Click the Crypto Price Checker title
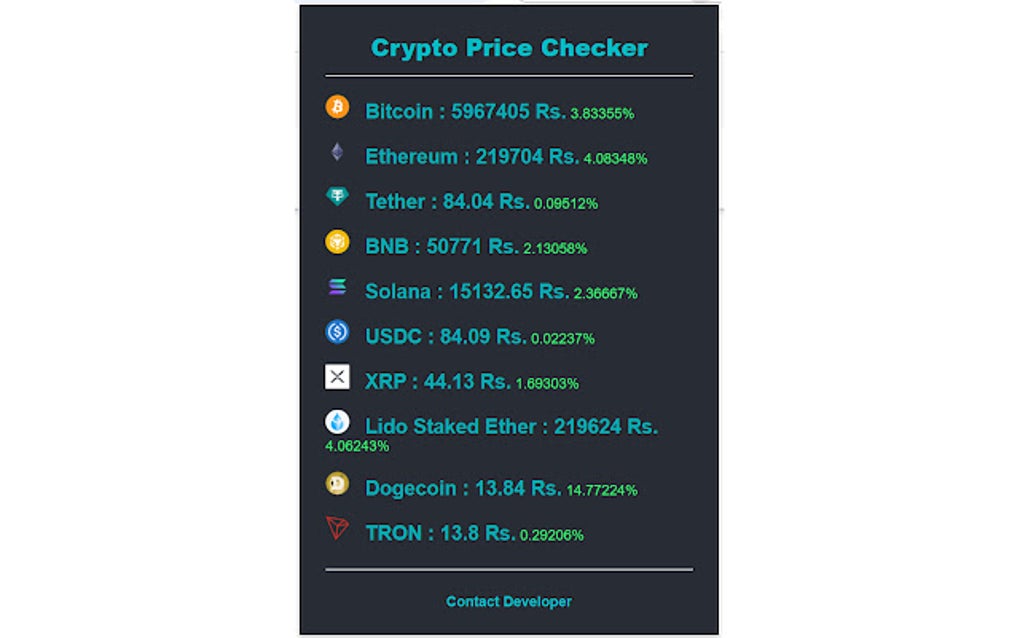The height and width of the screenshot is (638, 1020). pyautogui.click(x=509, y=47)
